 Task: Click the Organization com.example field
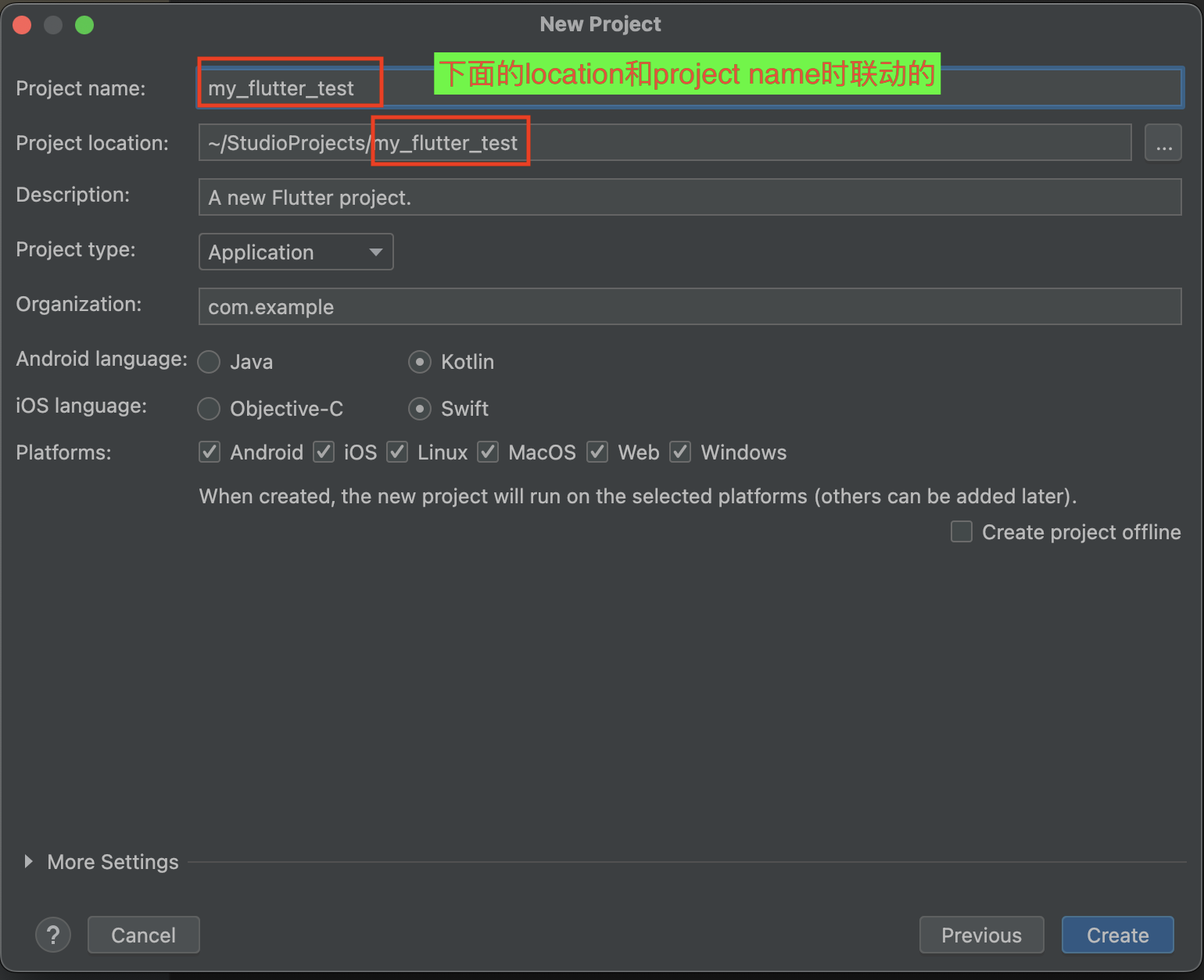coord(690,306)
